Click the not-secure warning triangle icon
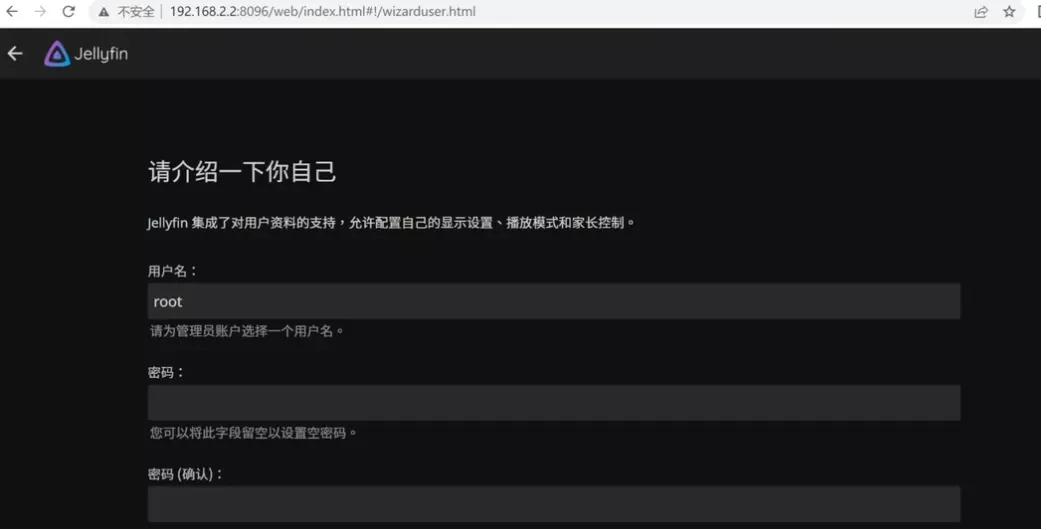 tap(104, 12)
